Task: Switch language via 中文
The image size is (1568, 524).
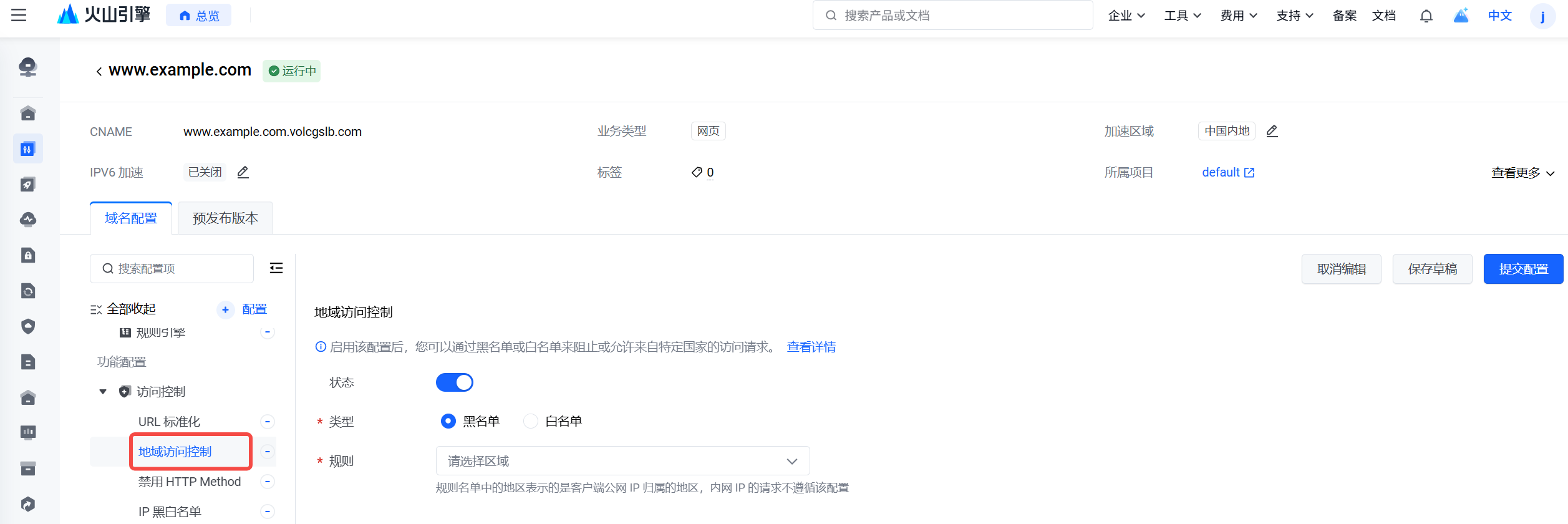Action: click(1500, 16)
